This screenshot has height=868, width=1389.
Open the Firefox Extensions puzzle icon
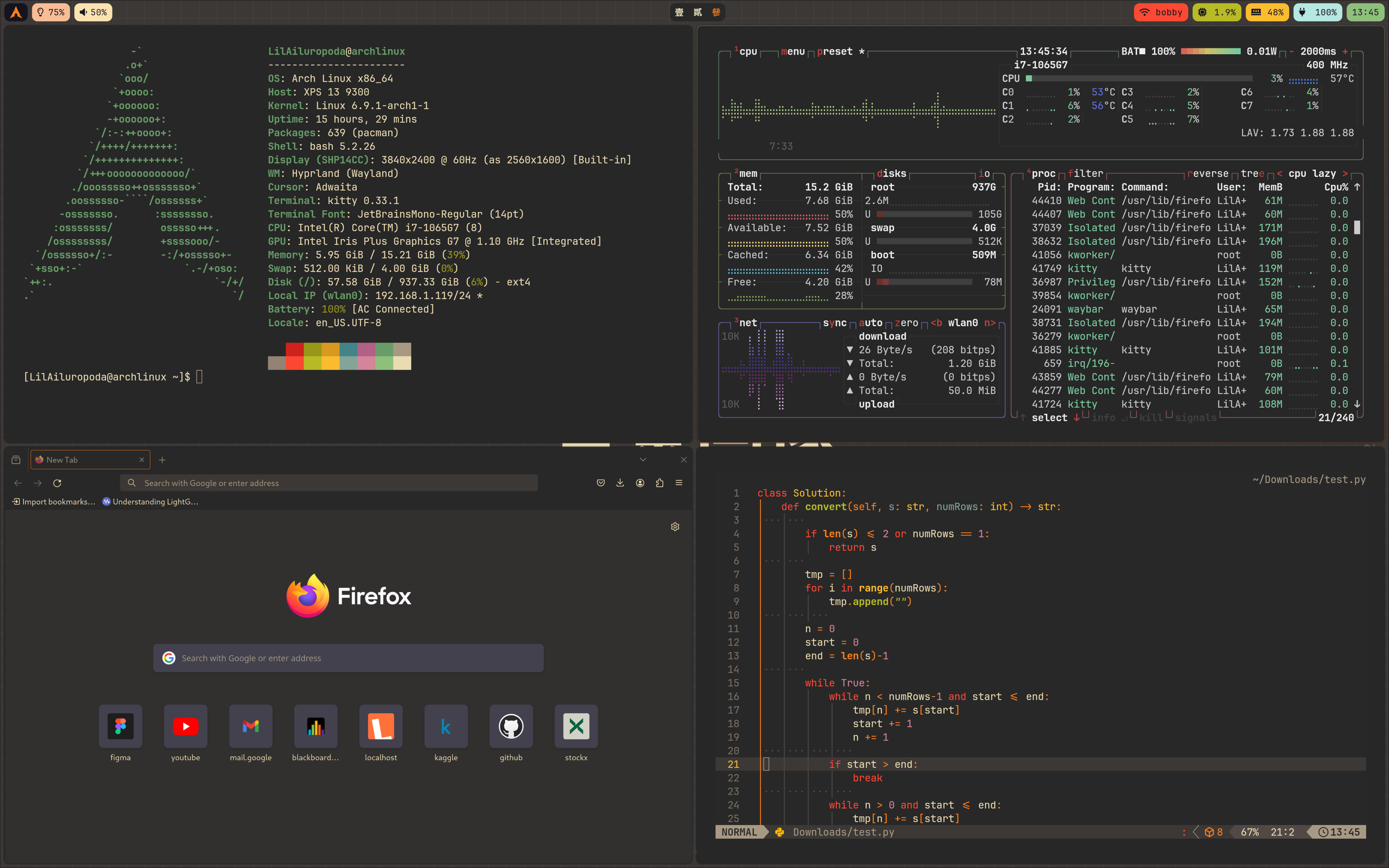coord(659,483)
